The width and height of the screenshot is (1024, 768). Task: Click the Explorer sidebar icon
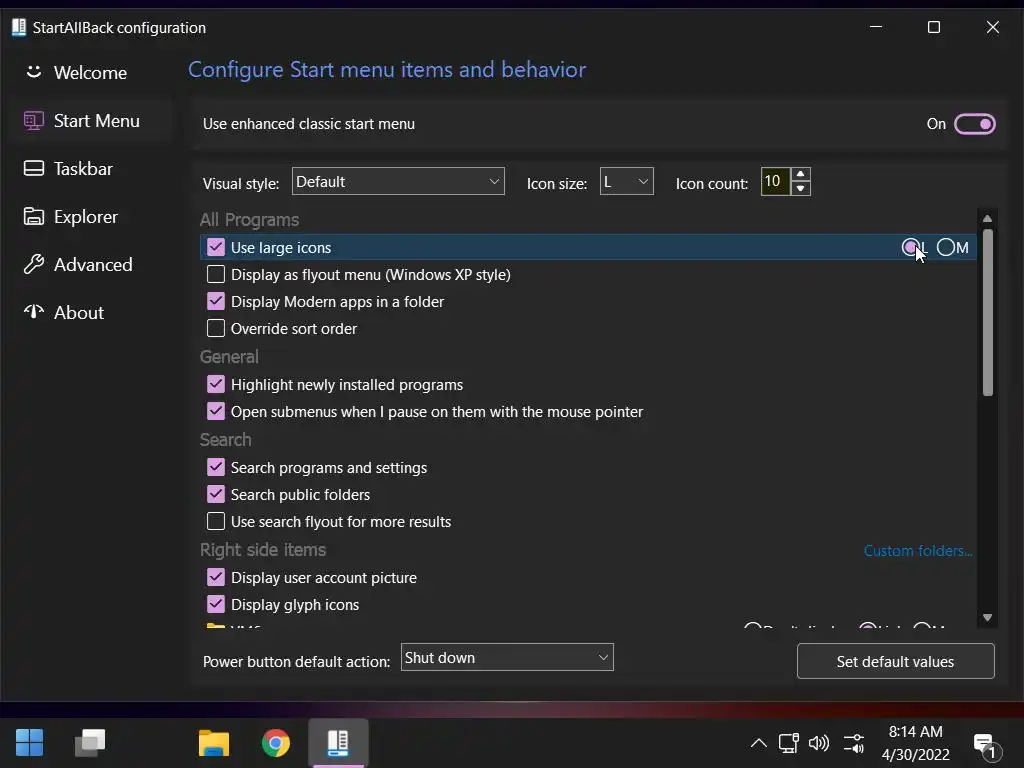pos(33,216)
